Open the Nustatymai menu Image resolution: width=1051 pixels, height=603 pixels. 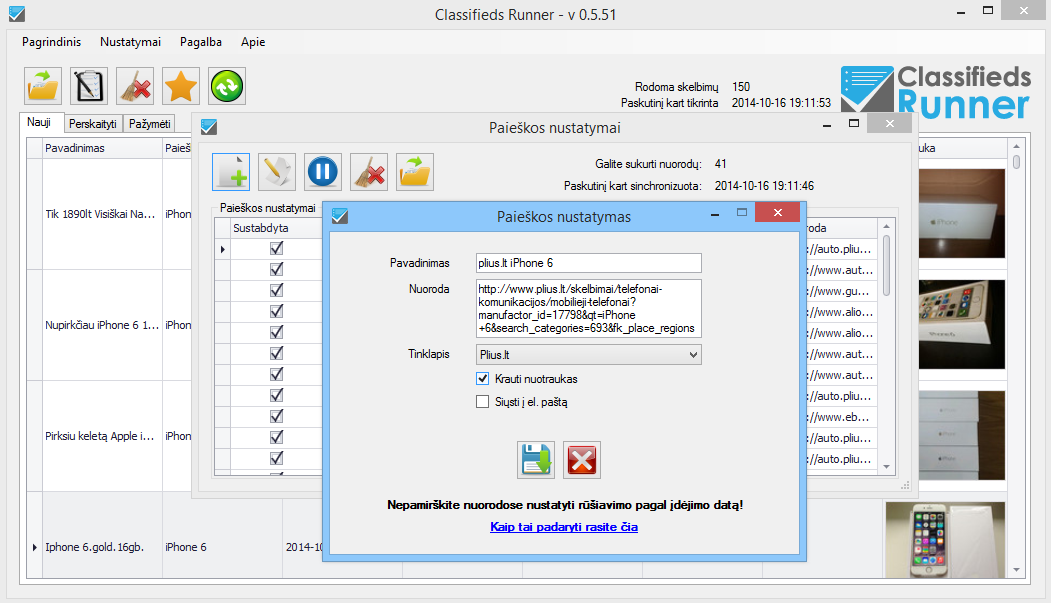pos(131,42)
